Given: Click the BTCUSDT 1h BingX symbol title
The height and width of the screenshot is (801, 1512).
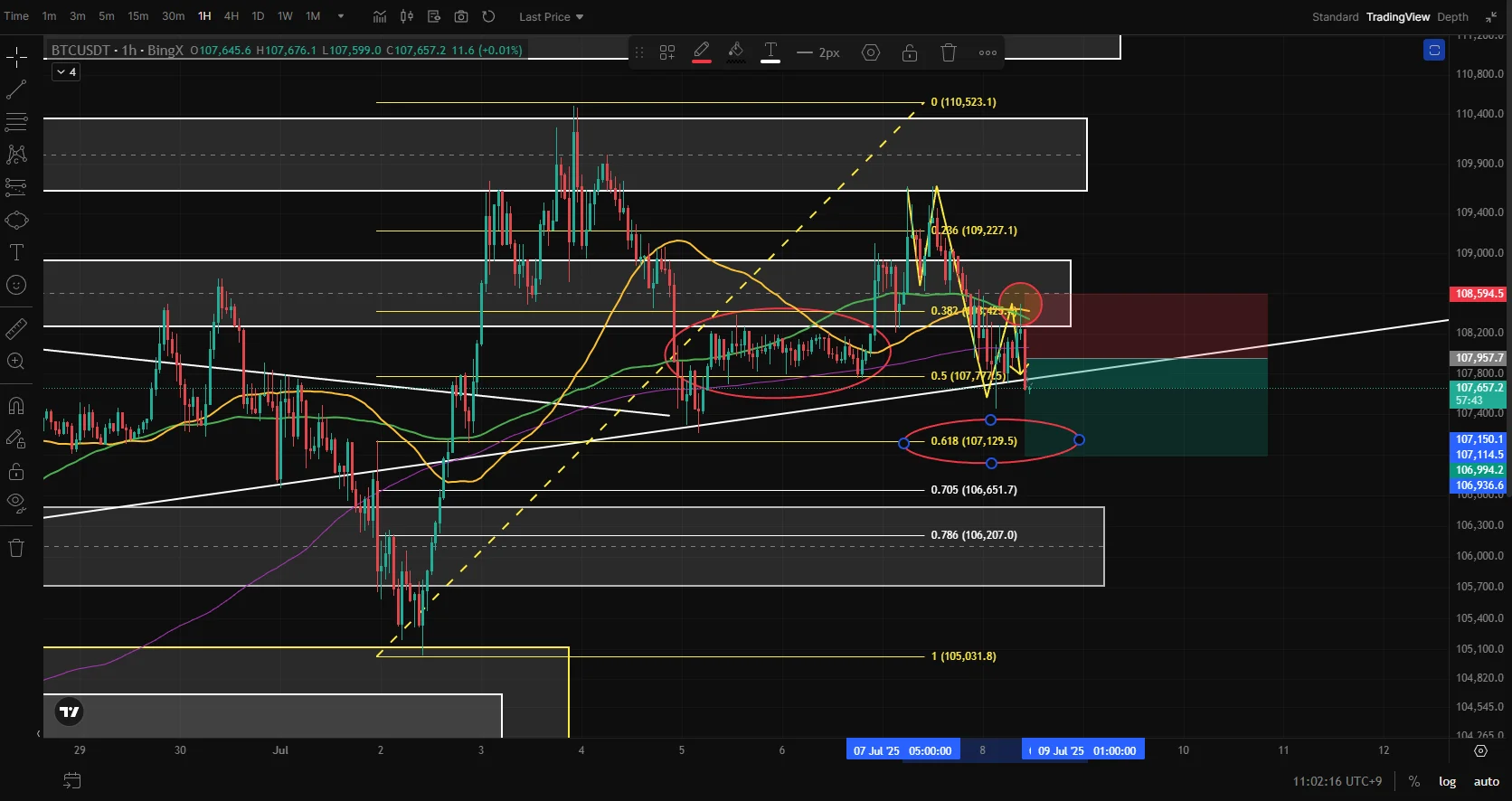Looking at the screenshot, I should tap(118, 51).
